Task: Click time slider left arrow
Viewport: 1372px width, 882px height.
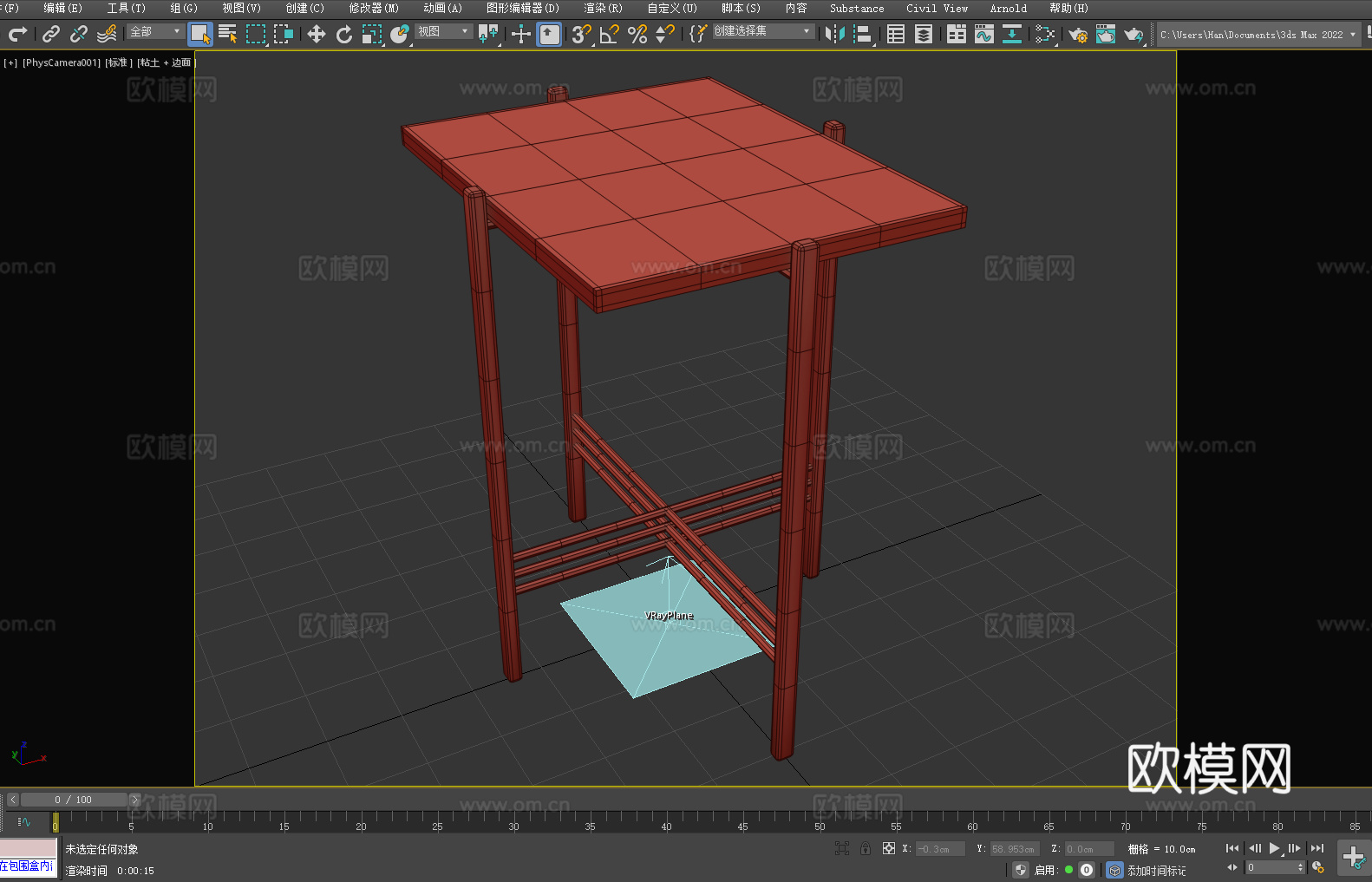Action: pyautogui.click(x=12, y=800)
